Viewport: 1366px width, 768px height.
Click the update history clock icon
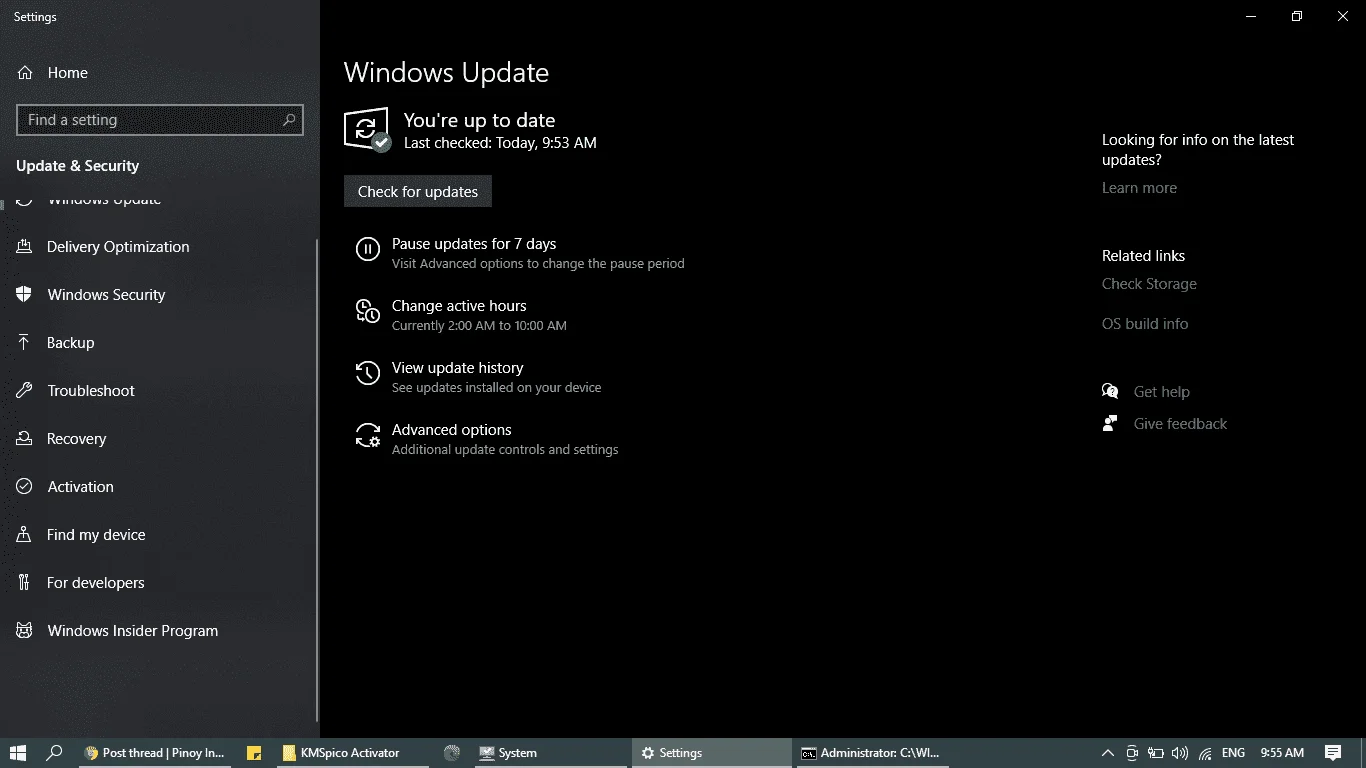click(x=368, y=374)
